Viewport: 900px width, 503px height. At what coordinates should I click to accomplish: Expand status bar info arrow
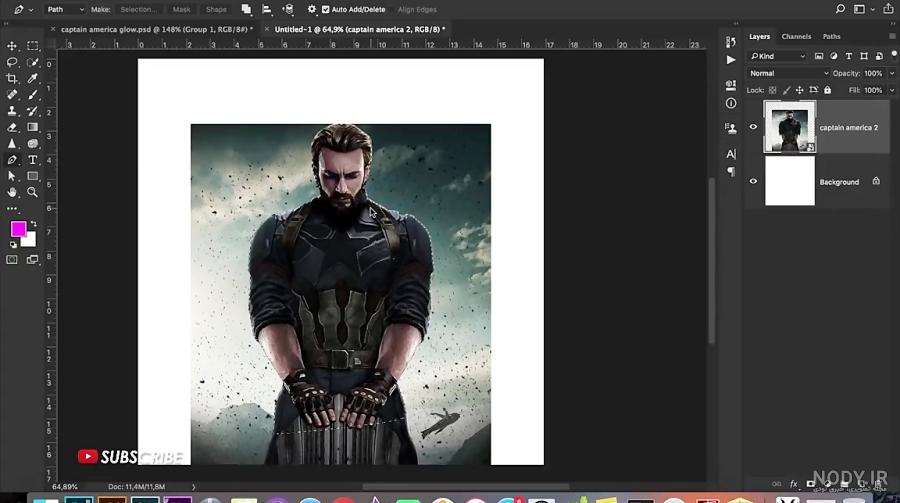click(193, 487)
